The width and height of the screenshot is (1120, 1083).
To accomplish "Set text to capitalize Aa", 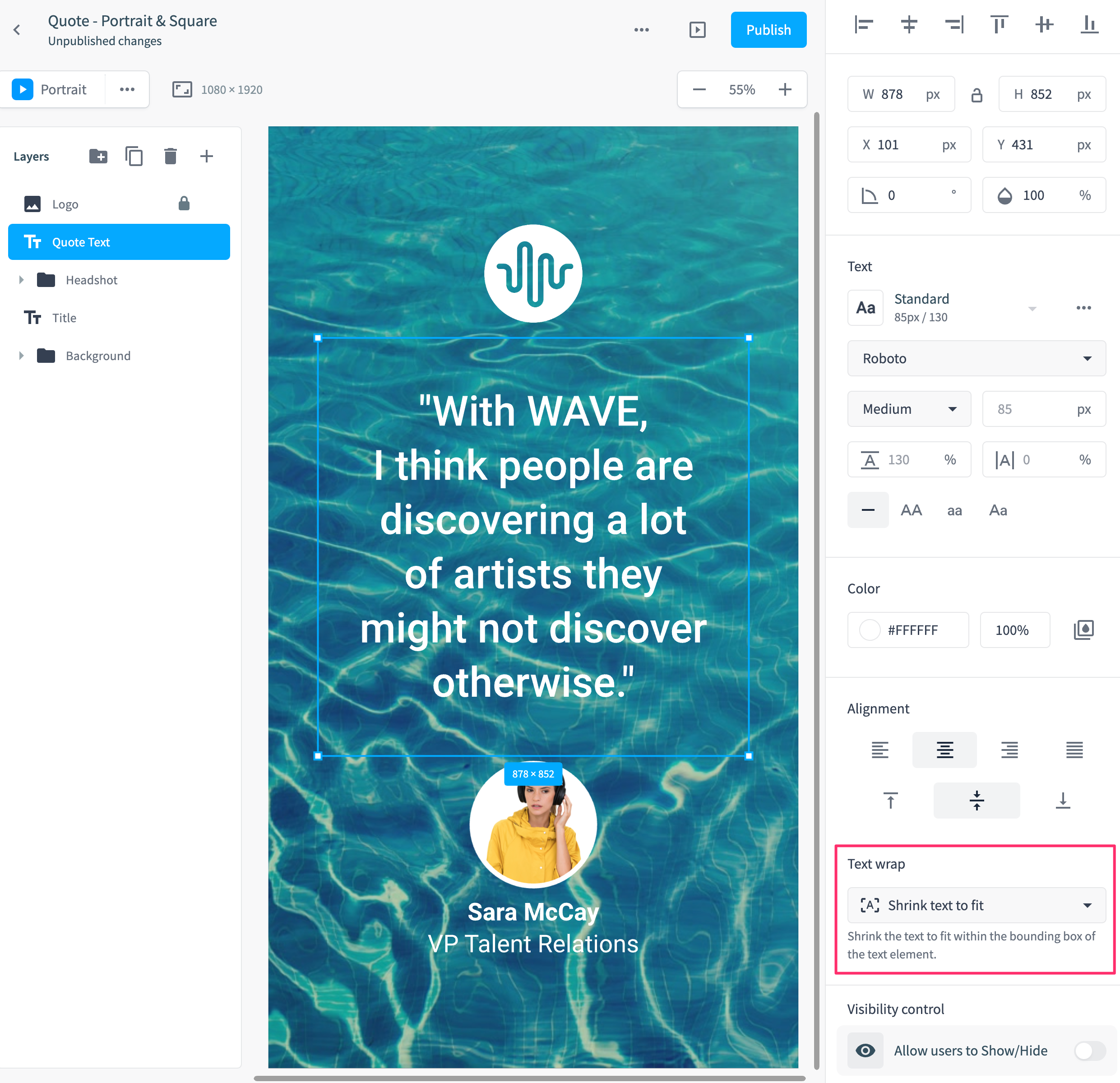I will [998, 510].
